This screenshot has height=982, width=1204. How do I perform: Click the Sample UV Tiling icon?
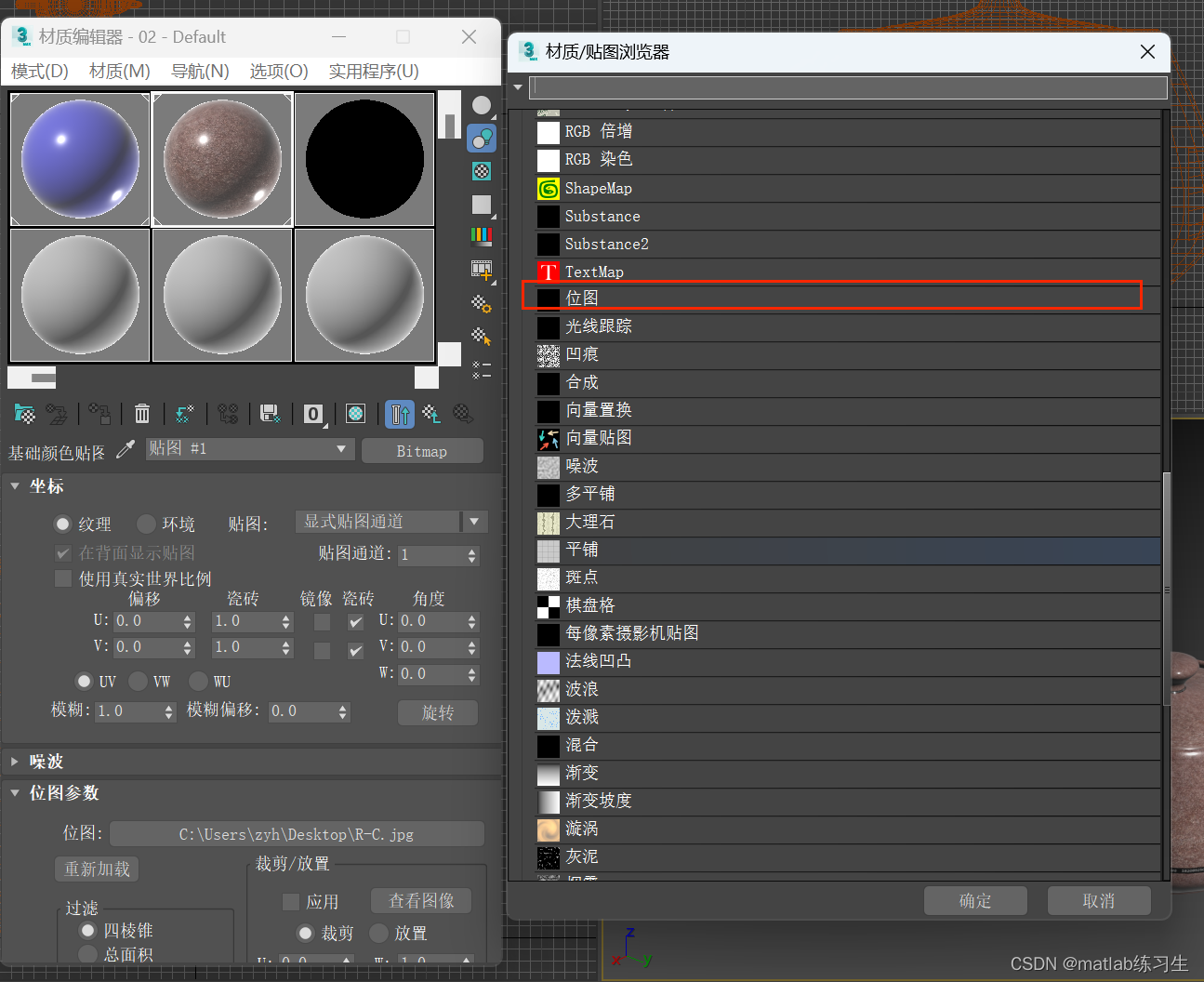(x=482, y=205)
